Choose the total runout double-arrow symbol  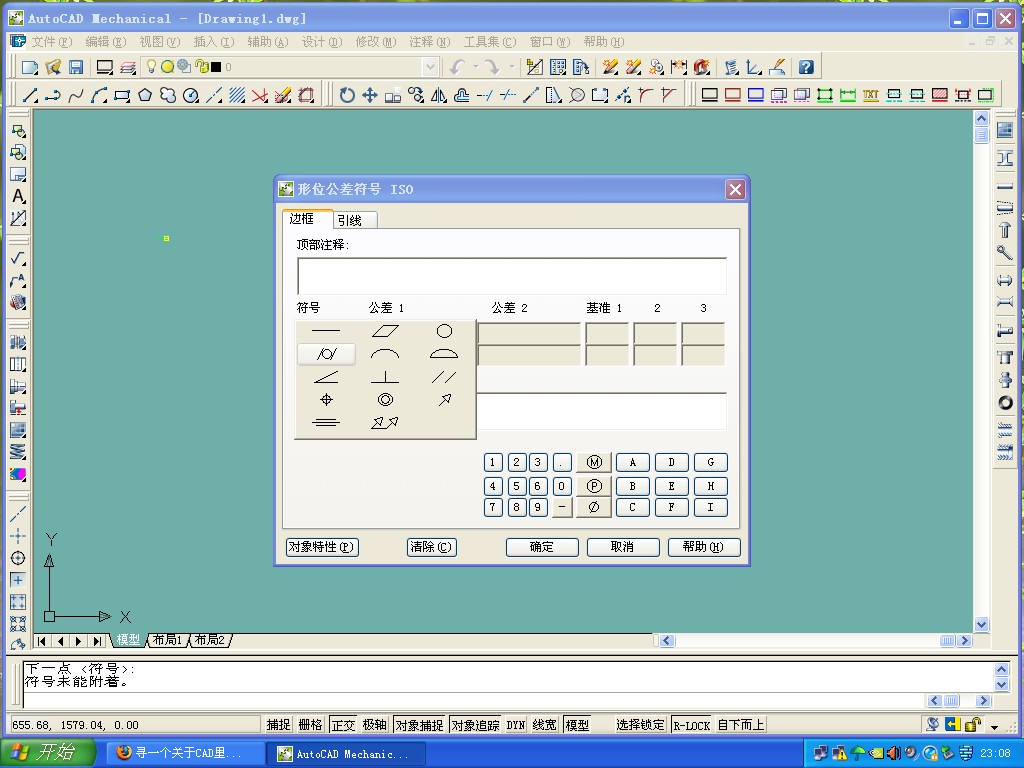pyautogui.click(x=385, y=423)
